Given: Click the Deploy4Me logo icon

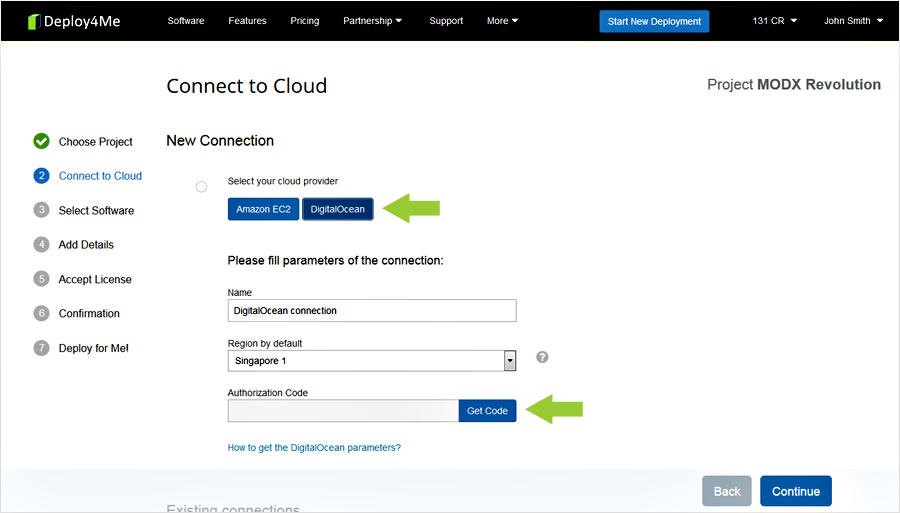Looking at the screenshot, I should pyautogui.click(x=34, y=21).
